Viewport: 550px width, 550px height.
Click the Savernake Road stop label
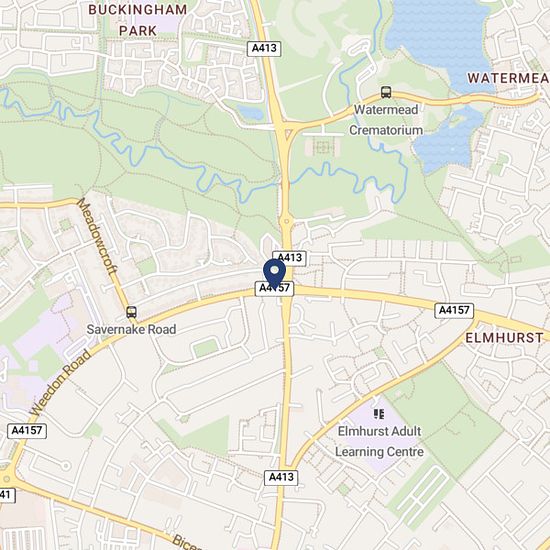click(131, 329)
